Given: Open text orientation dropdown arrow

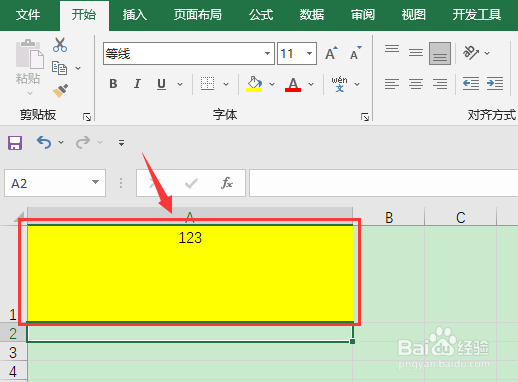Looking at the screenshot, I should (487, 53).
